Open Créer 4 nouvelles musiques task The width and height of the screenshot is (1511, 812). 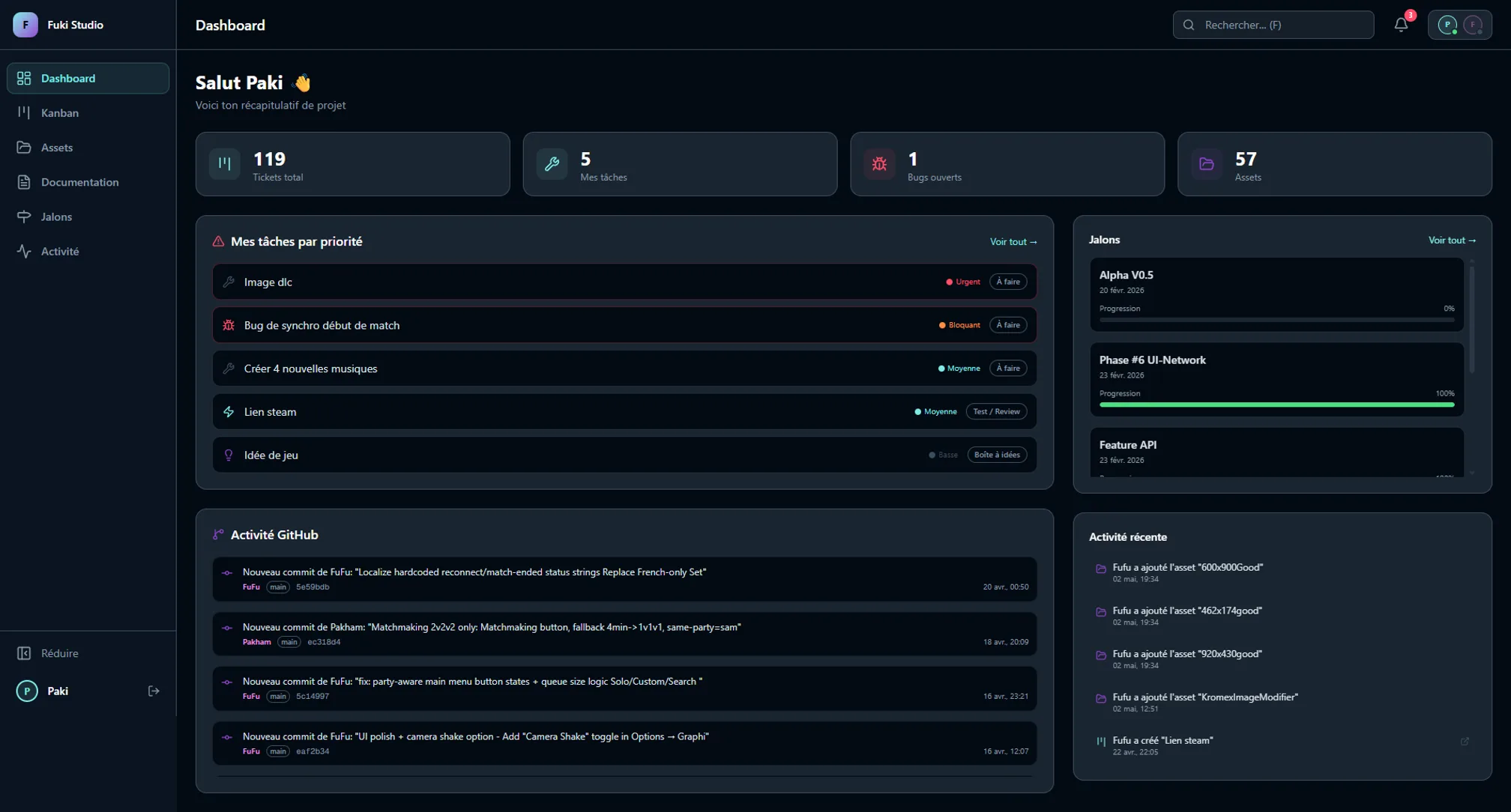tap(624, 369)
